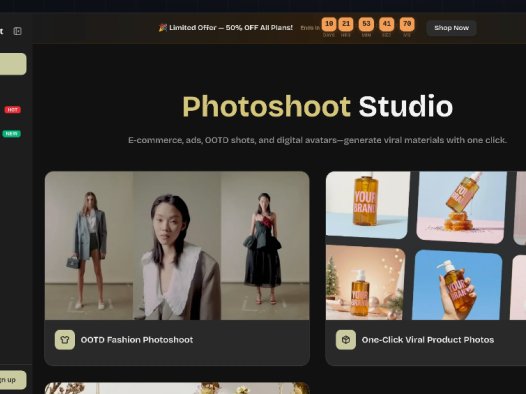
Task: Click the green NEW badge in sidebar
Action: (x=12, y=134)
